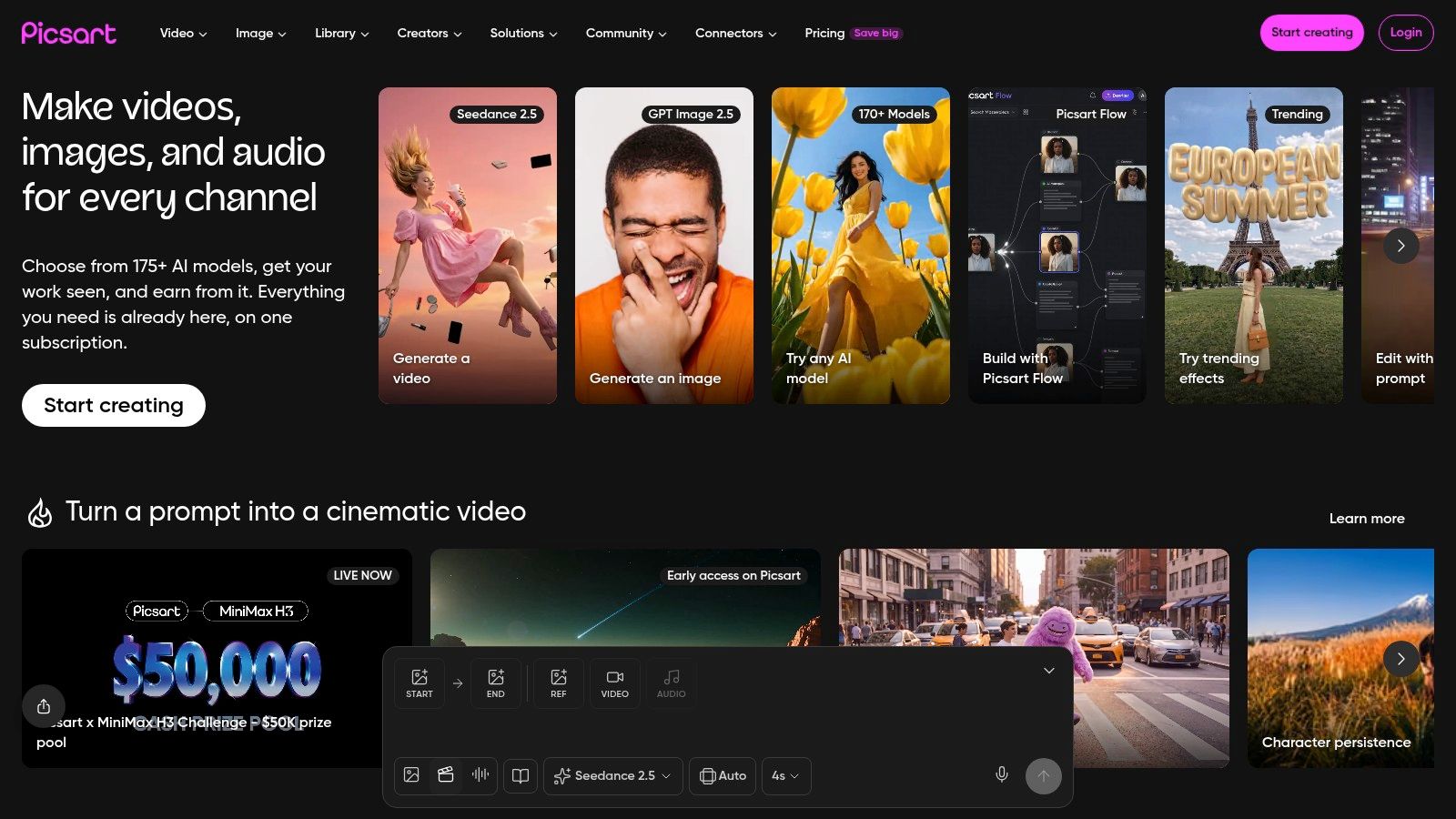Add a REF reference image

(x=559, y=682)
